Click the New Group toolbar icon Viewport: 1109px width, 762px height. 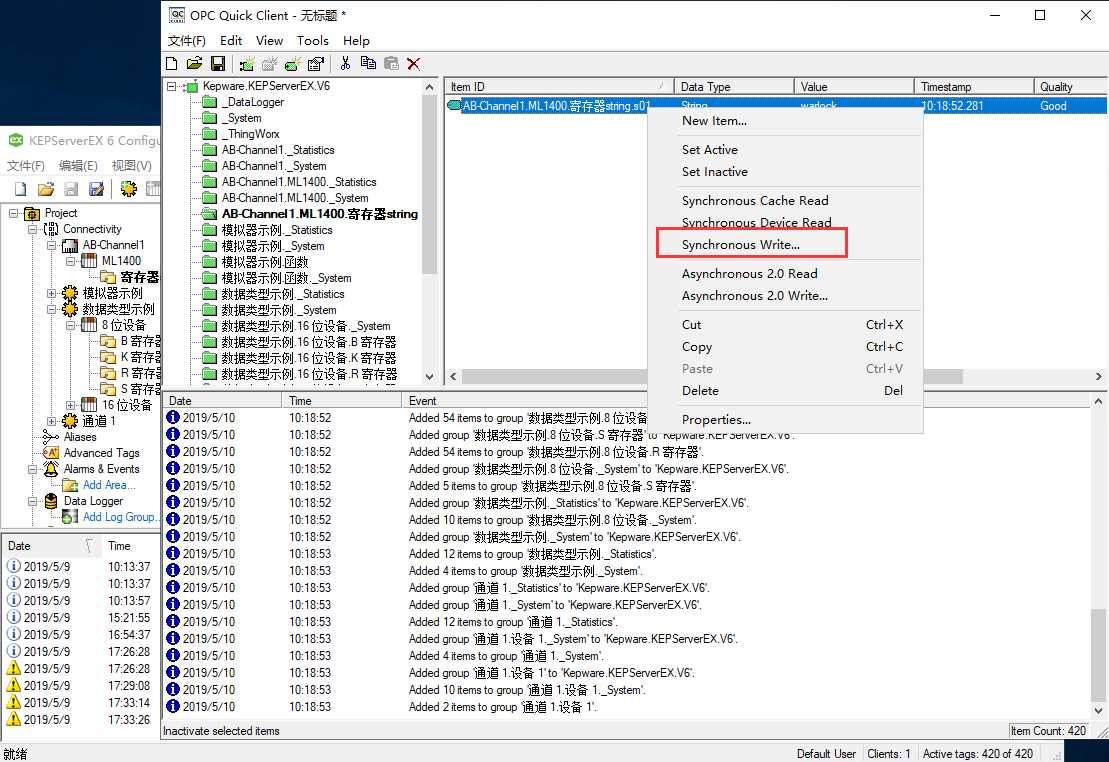point(269,64)
